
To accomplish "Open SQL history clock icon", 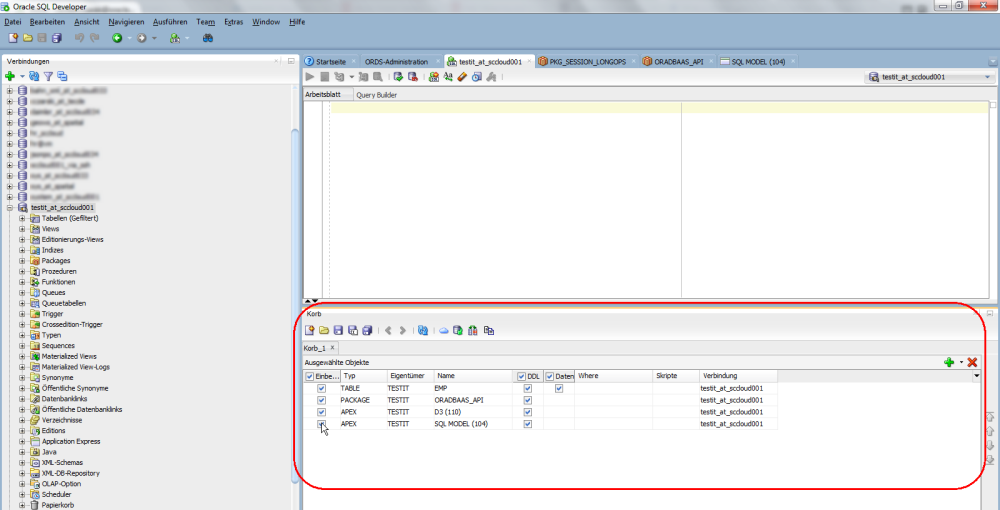I will 476,76.
